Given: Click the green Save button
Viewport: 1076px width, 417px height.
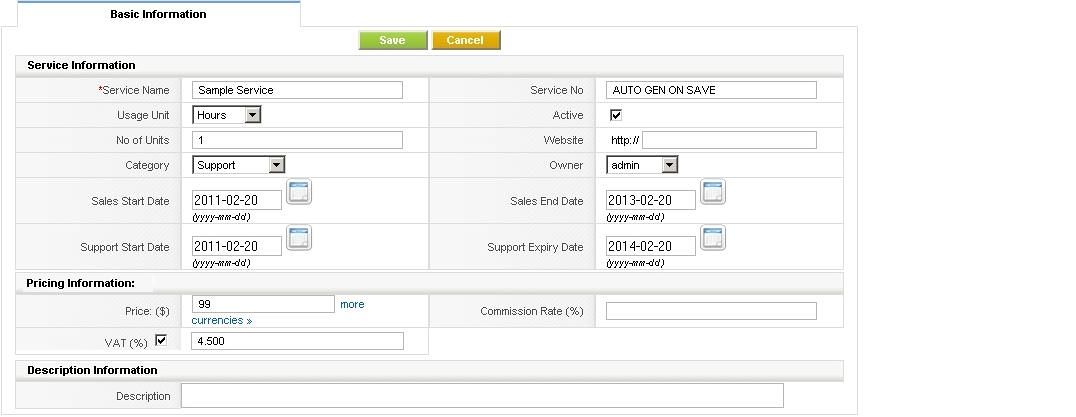Looking at the screenshot, I should (393, 40).
